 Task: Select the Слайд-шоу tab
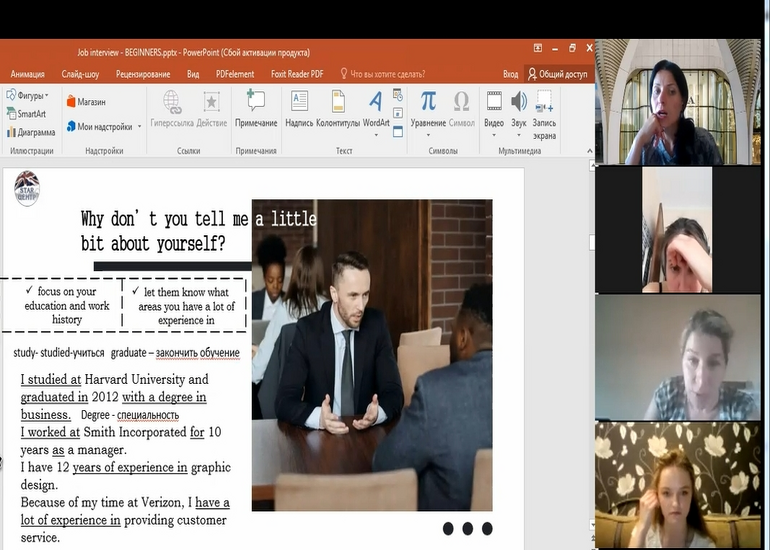(x=80, y=74)
